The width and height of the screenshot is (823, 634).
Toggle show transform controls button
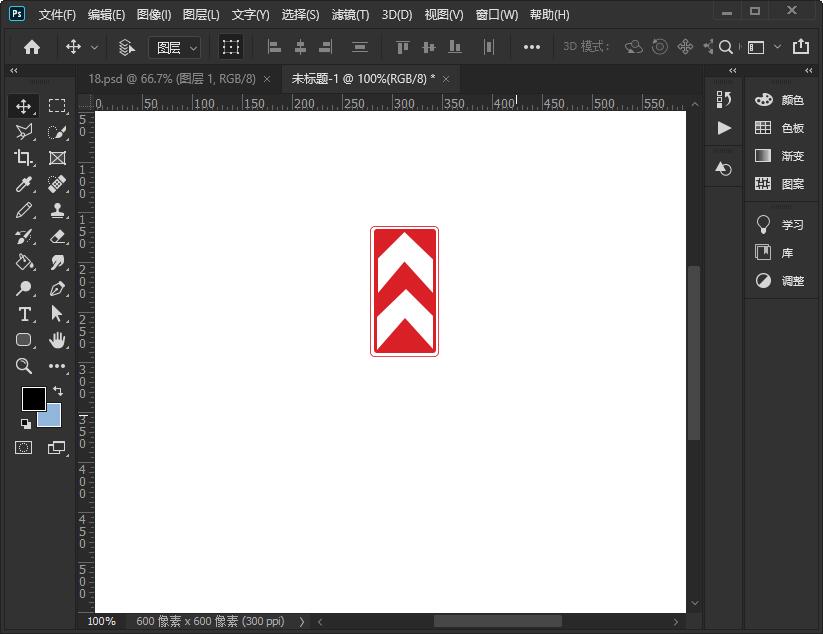coord(231,47)
